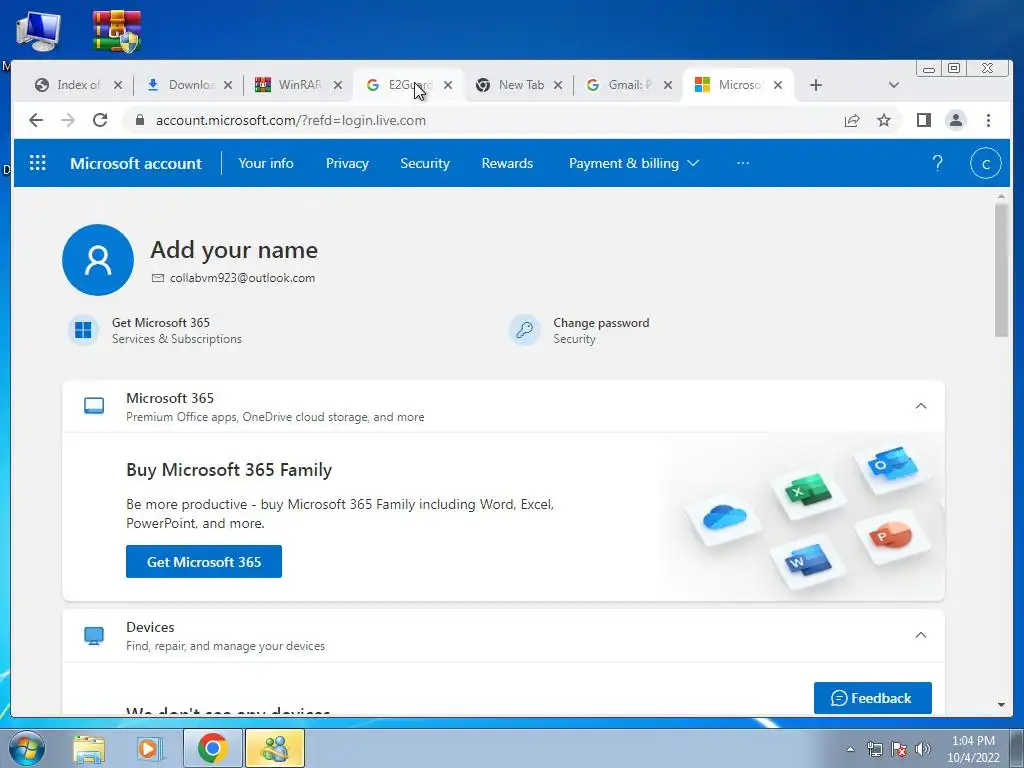
Task: Reload the page with refresh icon
Action: [x=100, y=120]
